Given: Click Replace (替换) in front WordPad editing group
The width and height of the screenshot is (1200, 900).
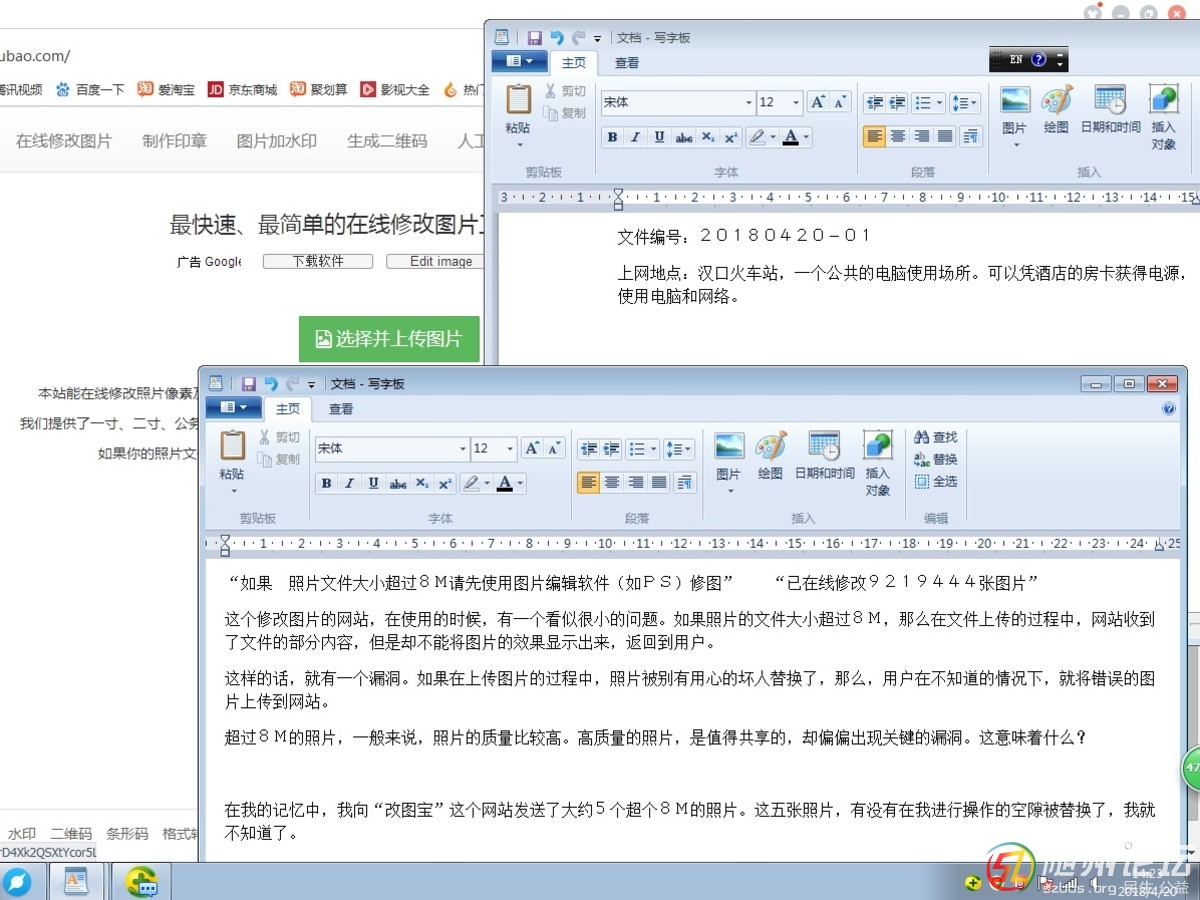Looking at the screenshot, I should [x=936, y=459].
